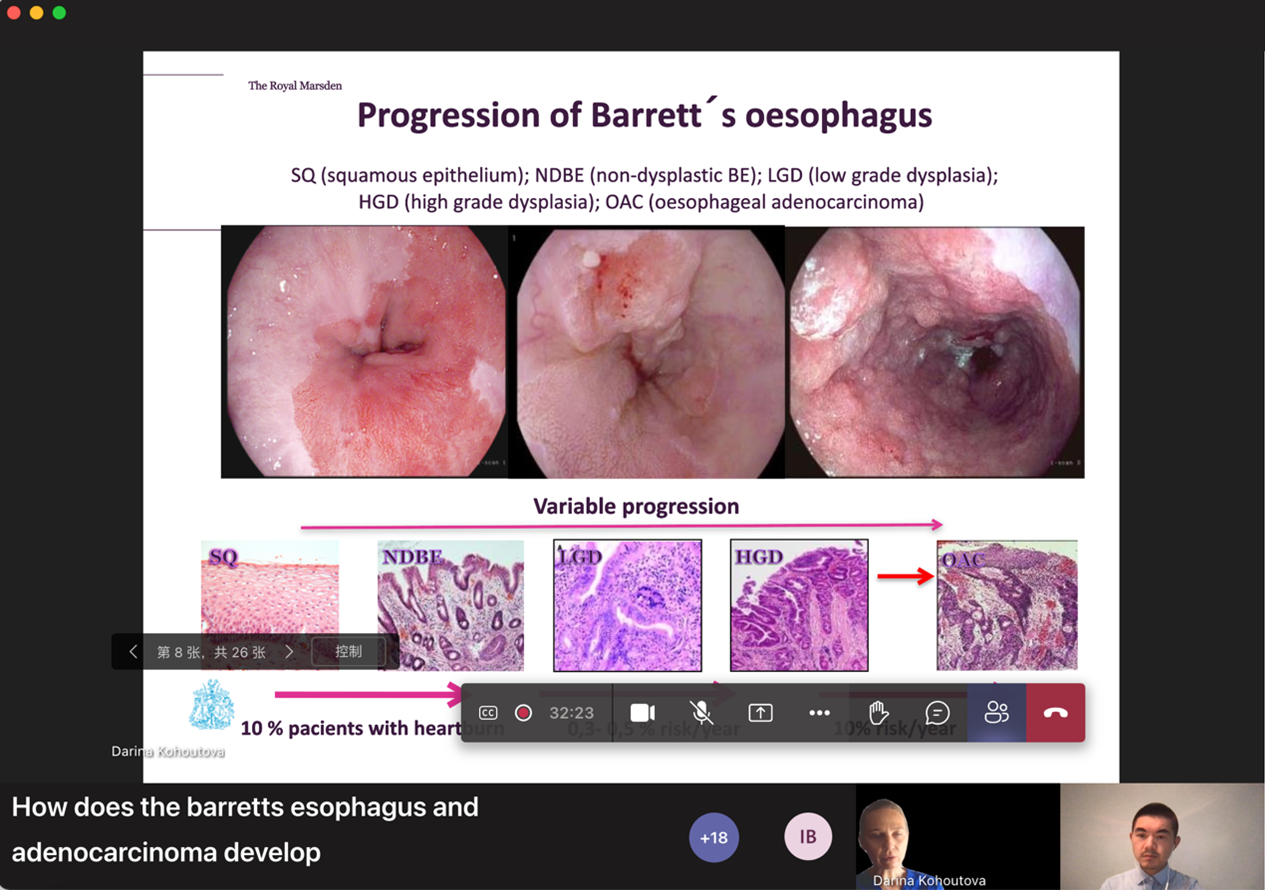Screen dimensions: 1265x890
Task: Raise your hand in the meeting
Action: 879,713
